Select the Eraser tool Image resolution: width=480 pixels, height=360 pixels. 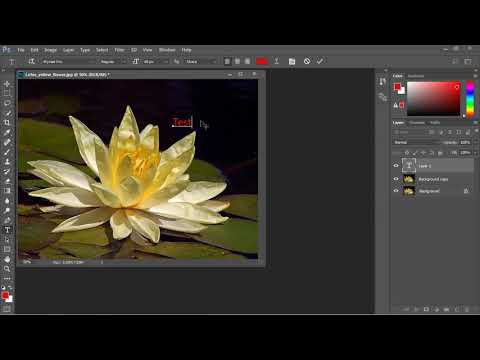point(7,181)
